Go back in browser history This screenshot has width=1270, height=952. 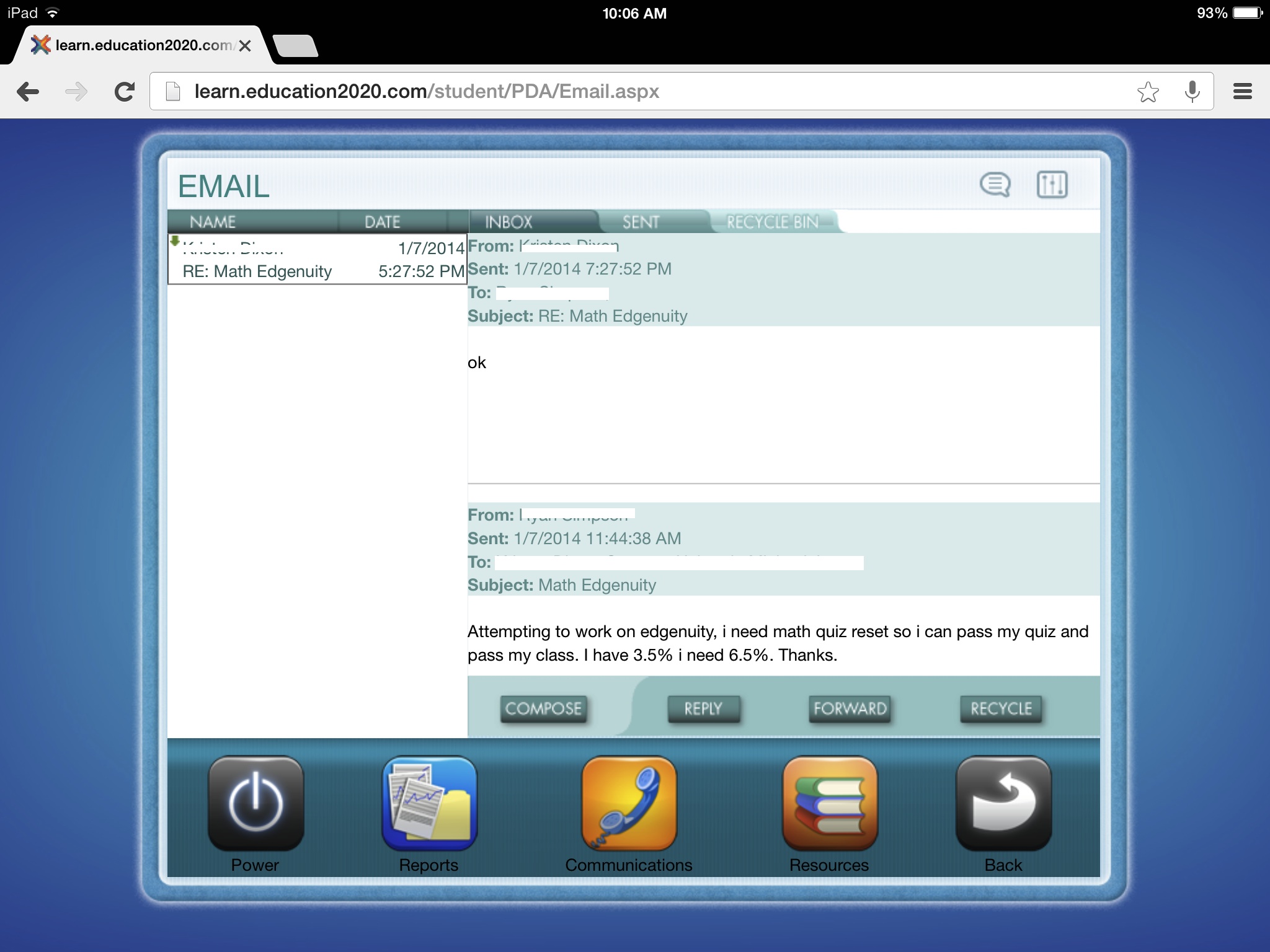pyautogui.click(x=28, y=92)
